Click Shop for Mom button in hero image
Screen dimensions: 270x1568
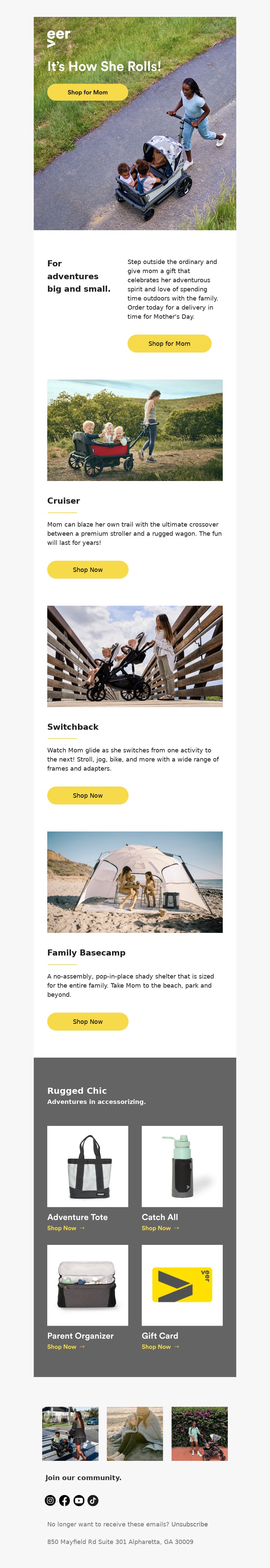coord(87,92)
